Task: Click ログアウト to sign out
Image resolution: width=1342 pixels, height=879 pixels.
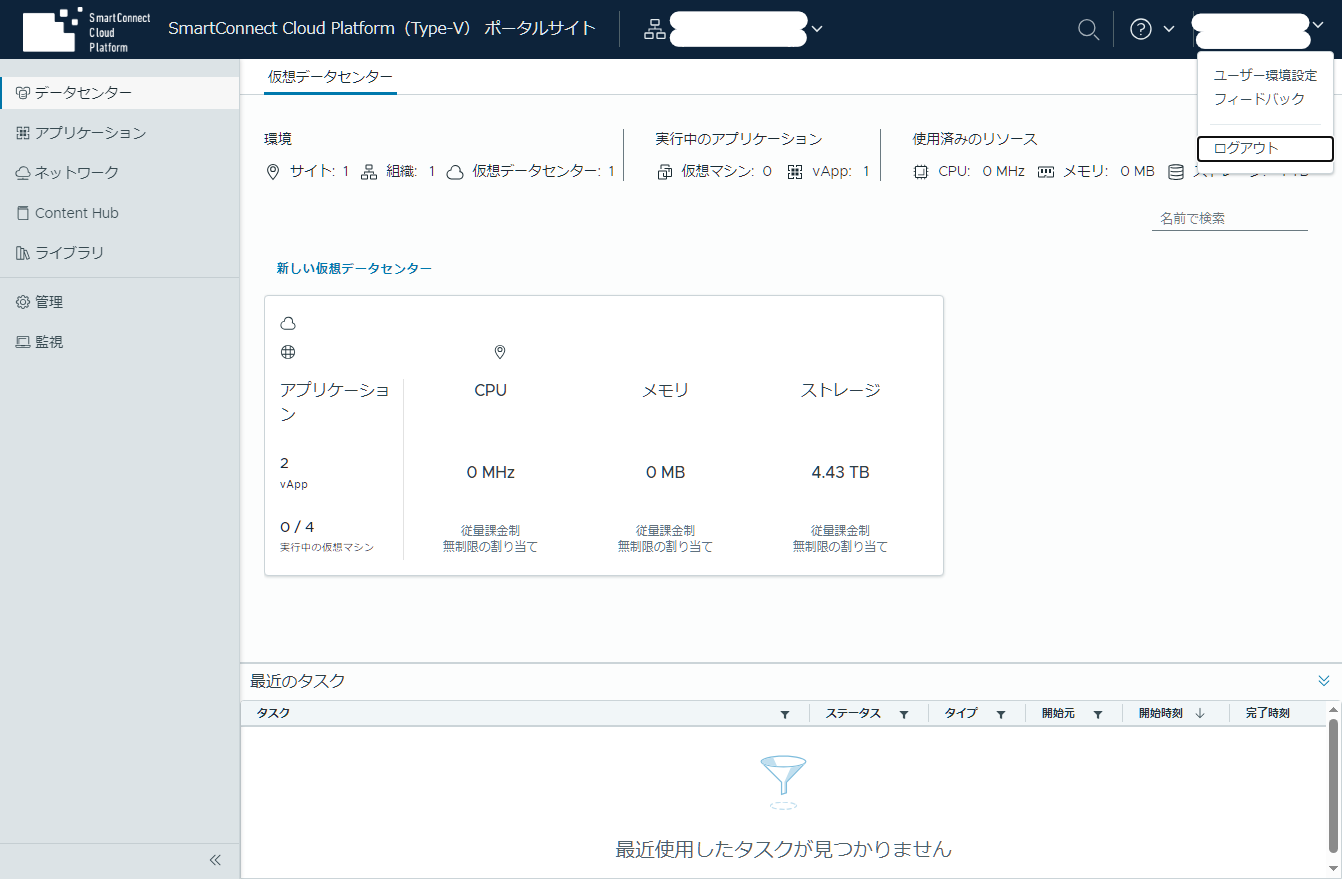Action: coord(1265,148)
